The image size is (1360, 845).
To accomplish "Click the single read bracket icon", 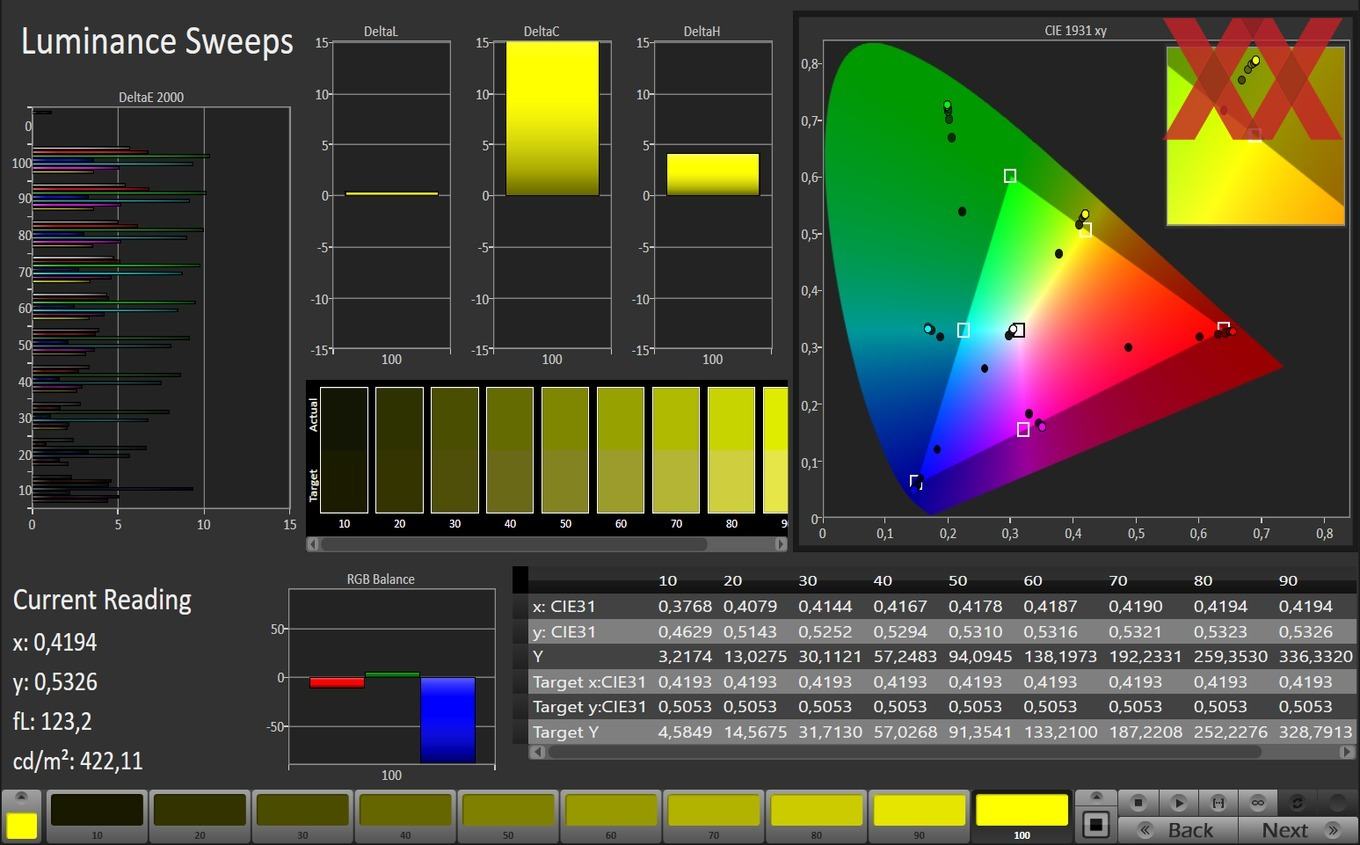I will 1219,802.
